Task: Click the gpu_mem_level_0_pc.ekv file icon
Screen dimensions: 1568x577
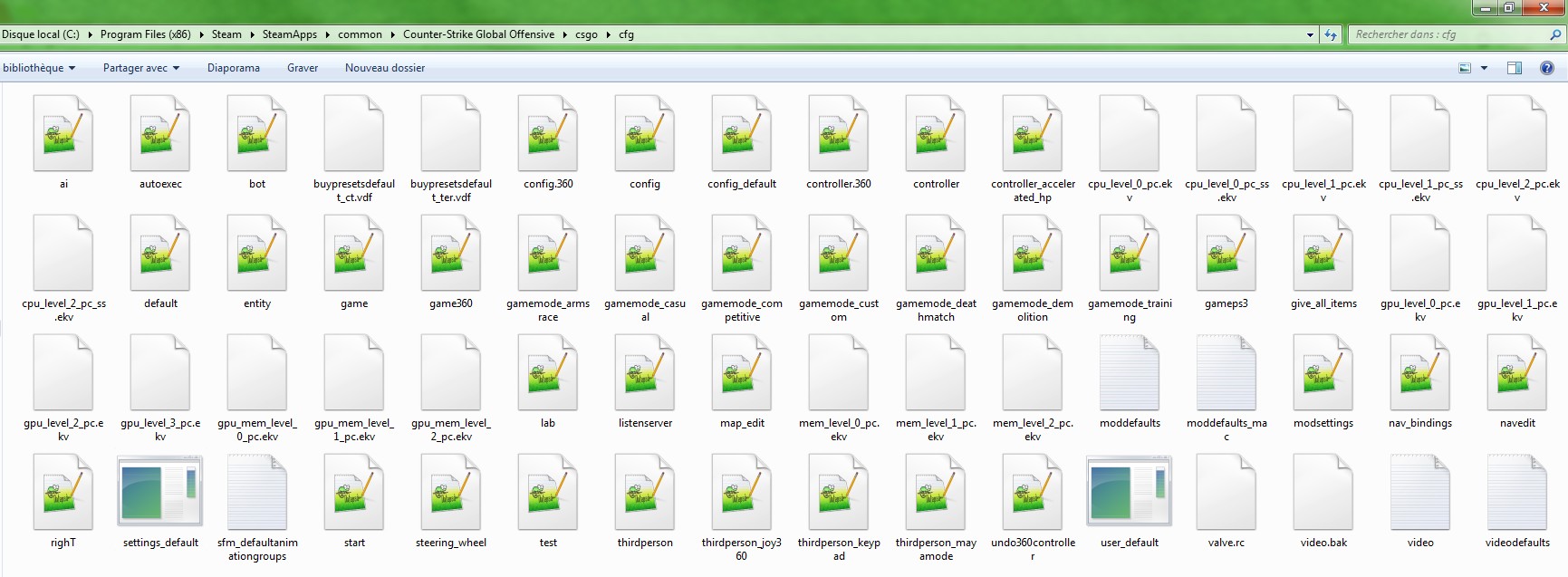Action: (x=257, y=372)
